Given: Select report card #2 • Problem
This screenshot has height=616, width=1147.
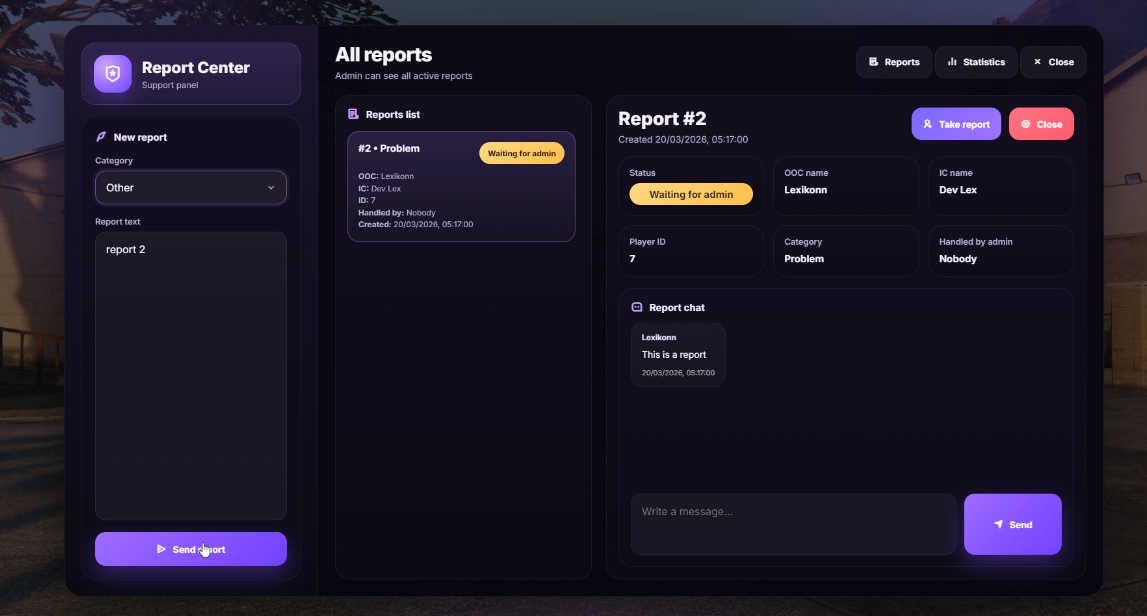Looking at the screenshot, I should point(462,187).
